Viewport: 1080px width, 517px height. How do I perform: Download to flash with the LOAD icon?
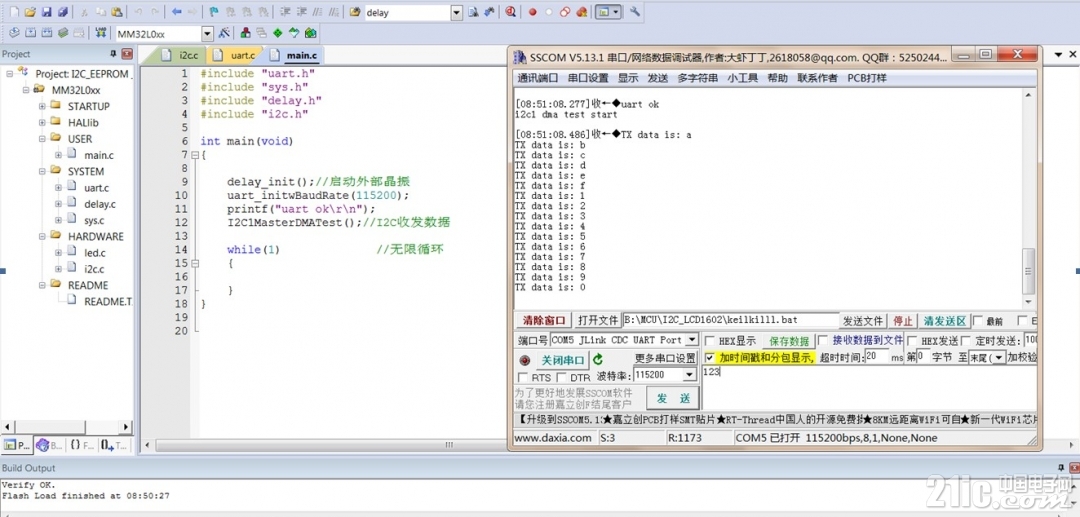pyautogui.click(x=101, y=32)
